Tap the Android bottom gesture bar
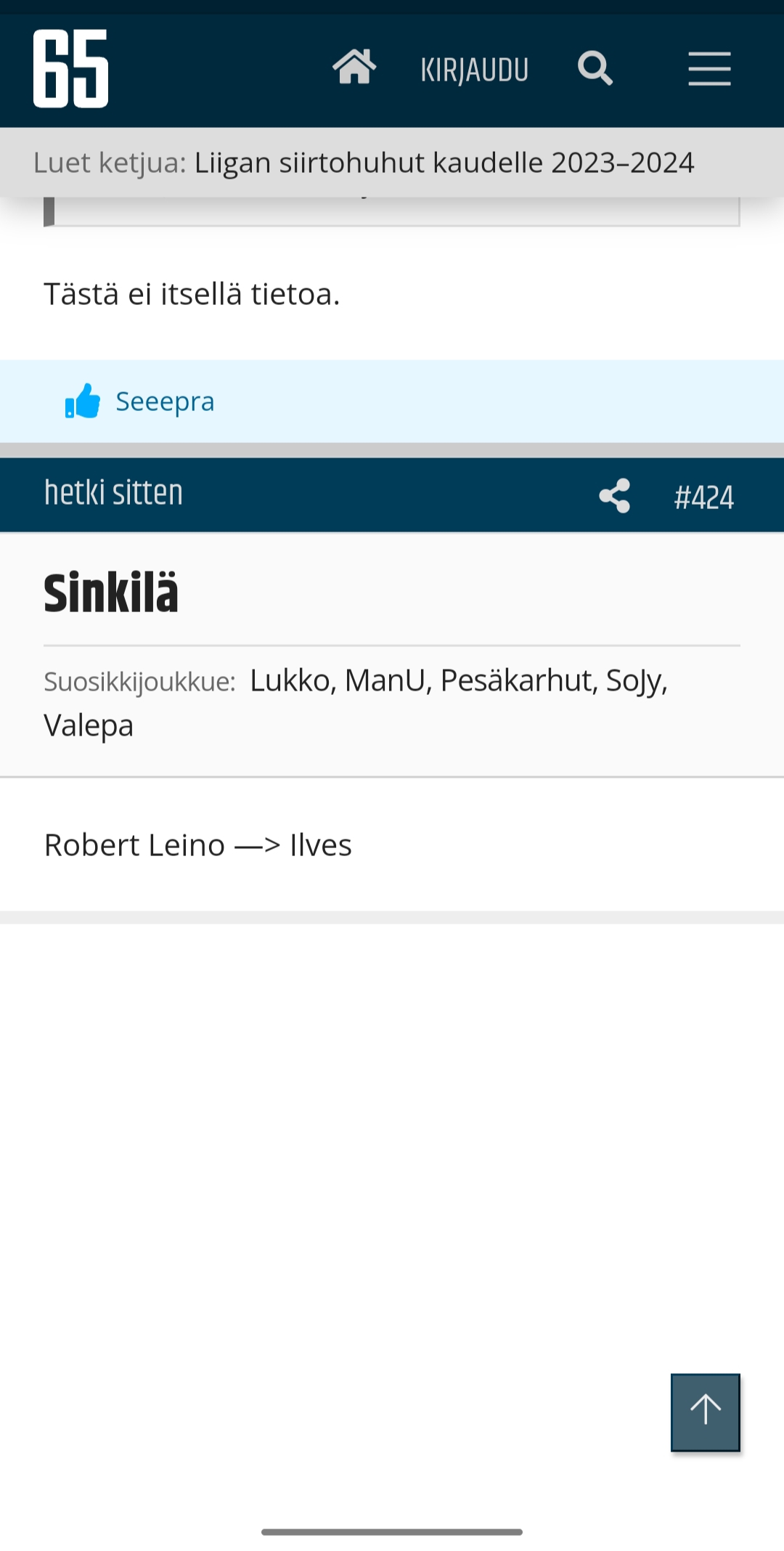 pyautogui.click(x=392, y=1532)
